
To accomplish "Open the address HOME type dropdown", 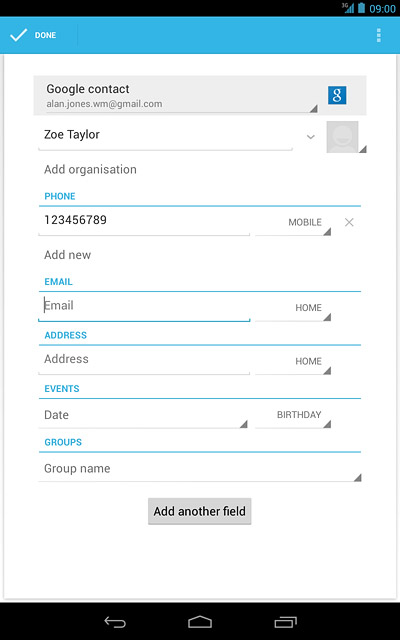I will tap(293, 362).
